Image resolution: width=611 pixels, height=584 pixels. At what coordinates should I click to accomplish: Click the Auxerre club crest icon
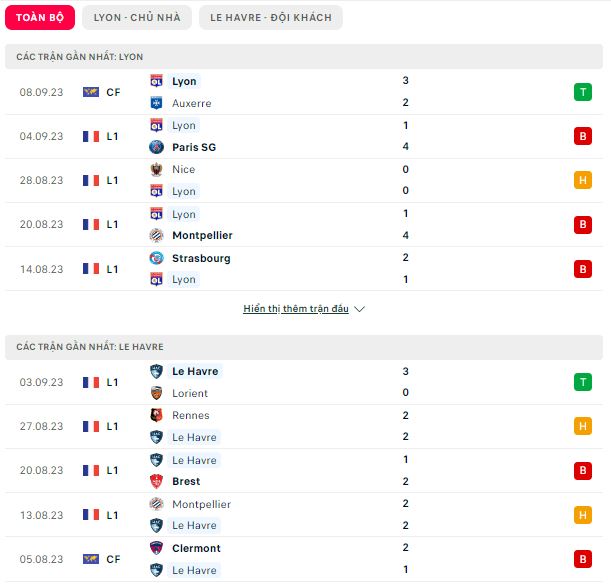click(x=156, y=103)
